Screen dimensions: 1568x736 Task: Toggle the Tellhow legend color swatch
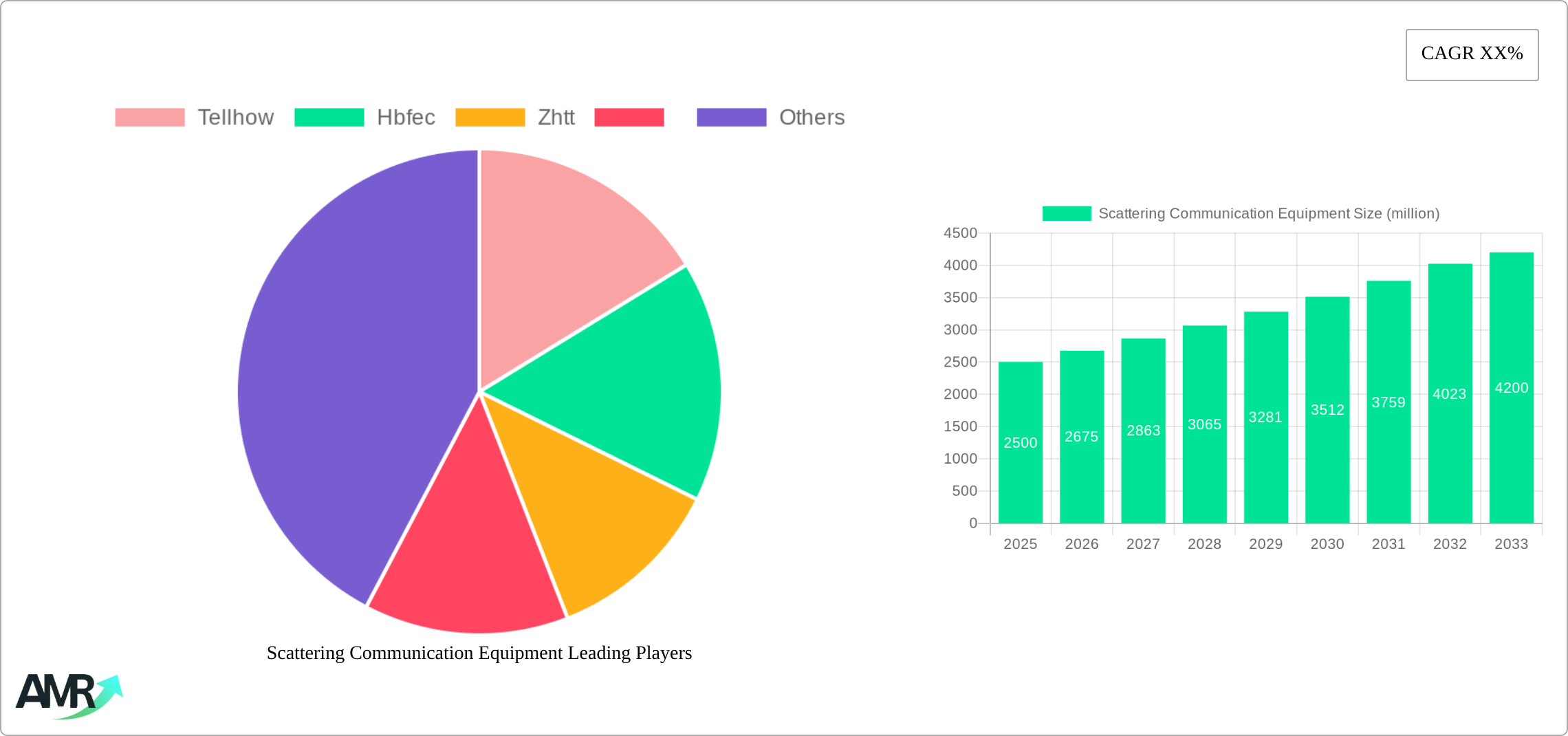tap(150, 118)
